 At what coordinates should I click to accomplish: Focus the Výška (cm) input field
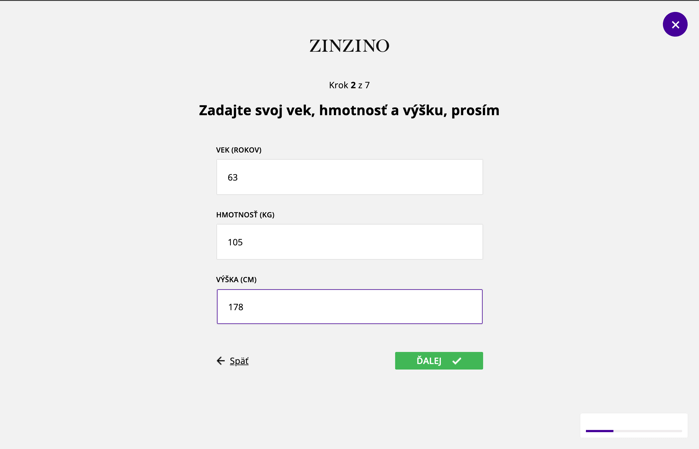click(350, 307)
